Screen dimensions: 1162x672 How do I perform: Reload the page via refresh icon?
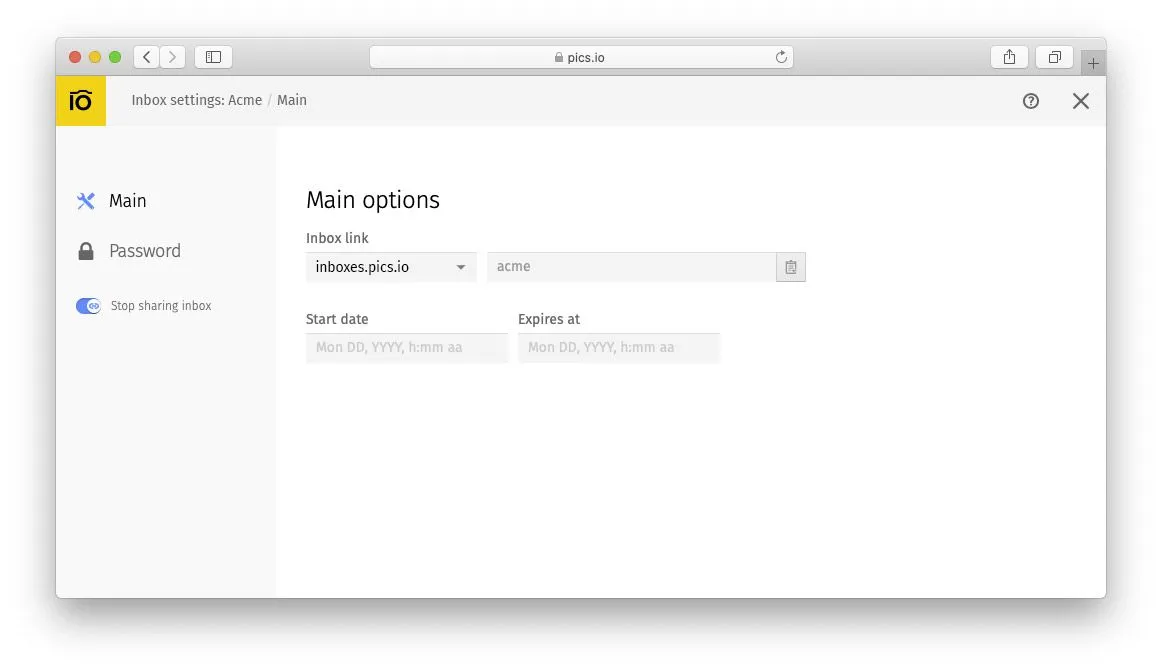(781, 57)
